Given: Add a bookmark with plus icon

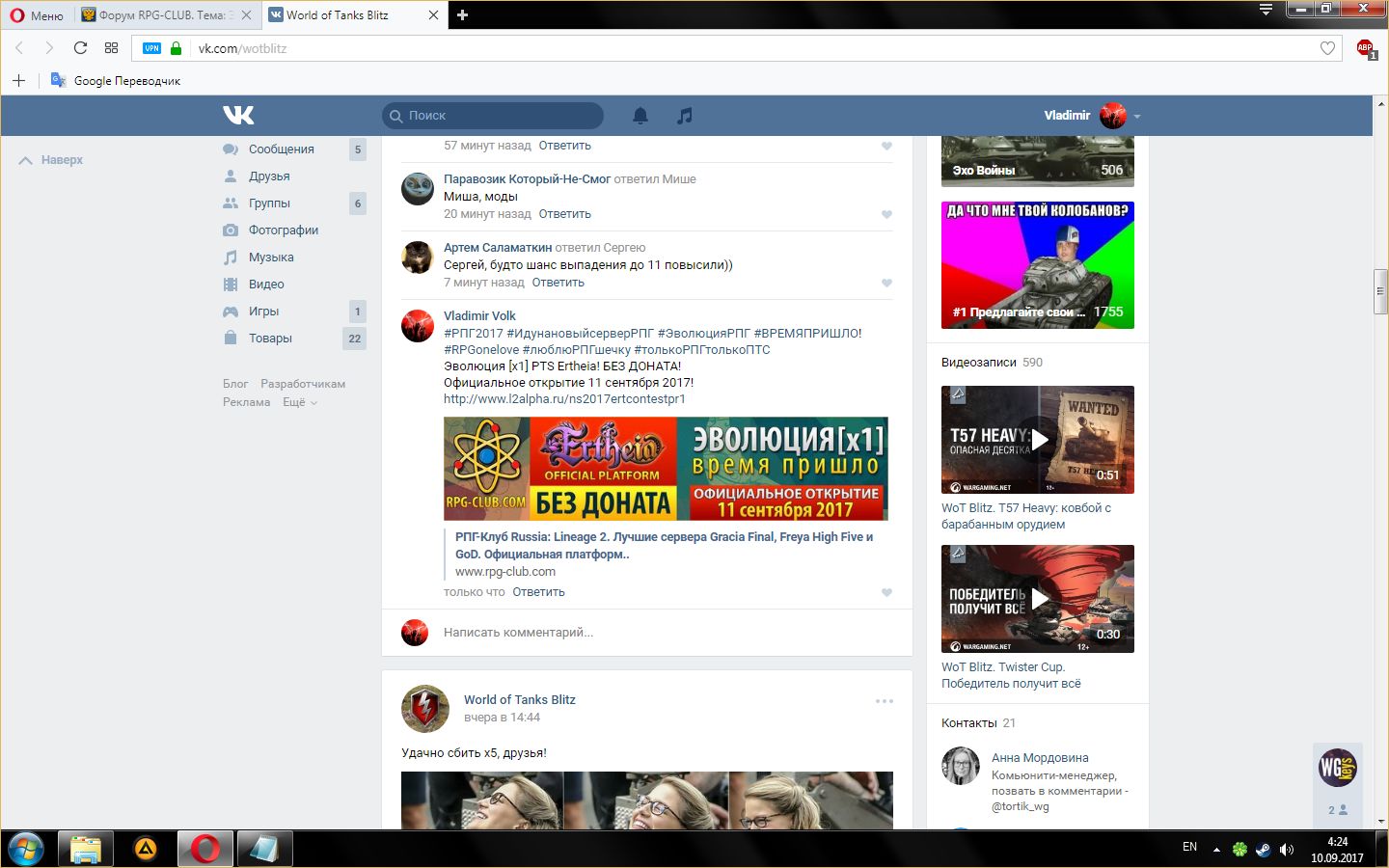Looking at the screenshot, I should pyautogui.click(x=18, y=80).
